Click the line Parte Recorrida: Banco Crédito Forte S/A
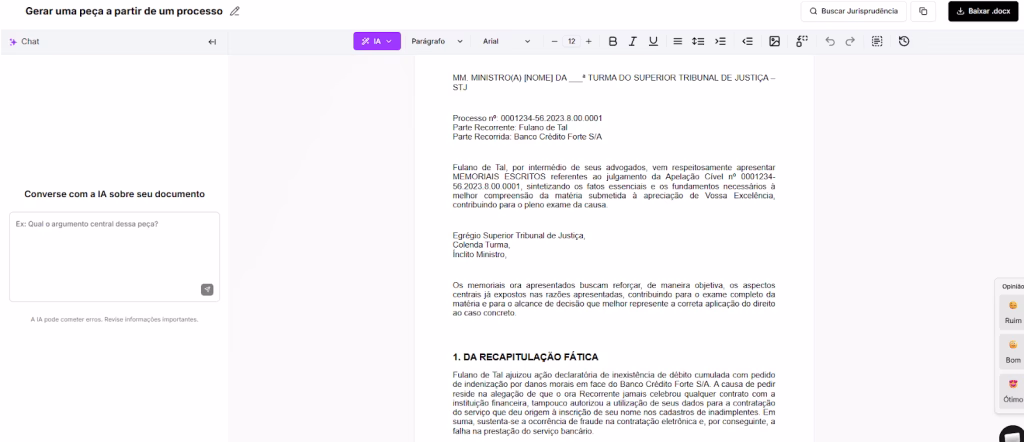Screen dimensions: 1024x442 pyautogui.click(x=527, y=137)
